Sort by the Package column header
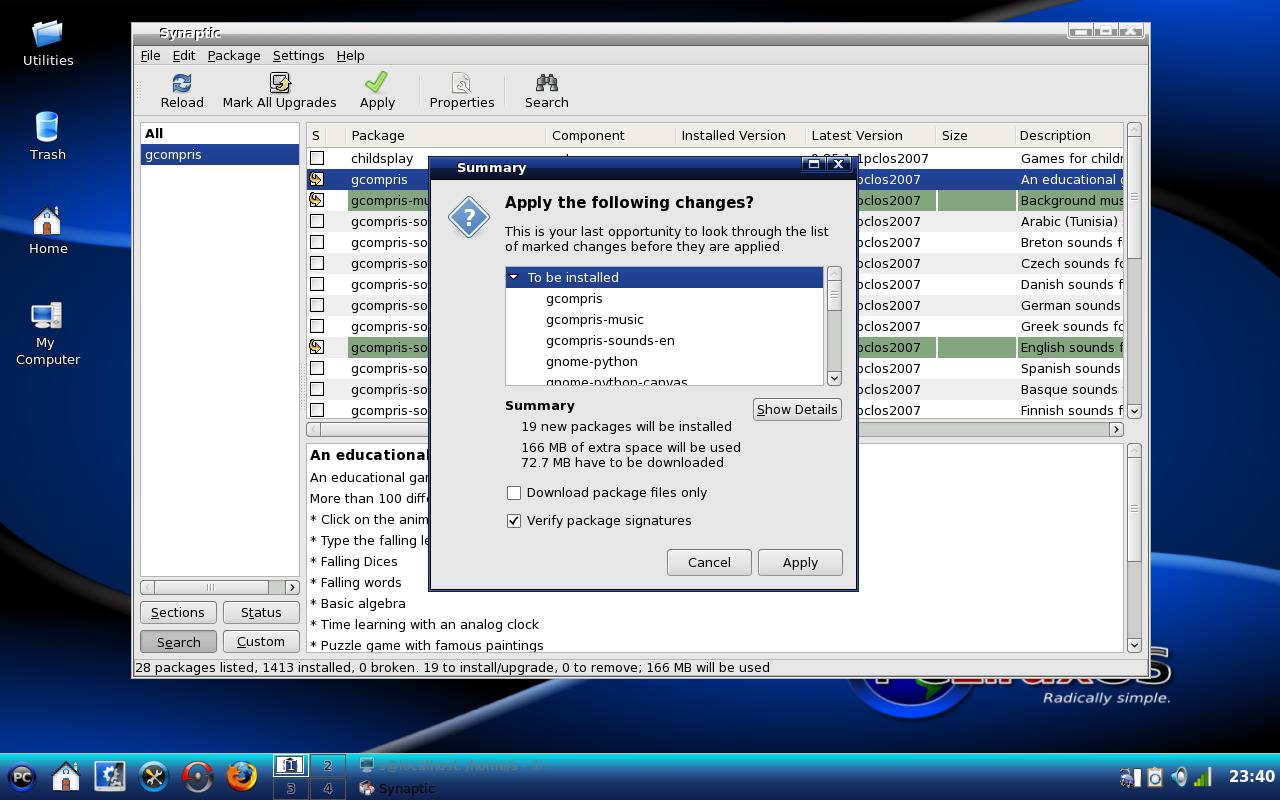 445,135
